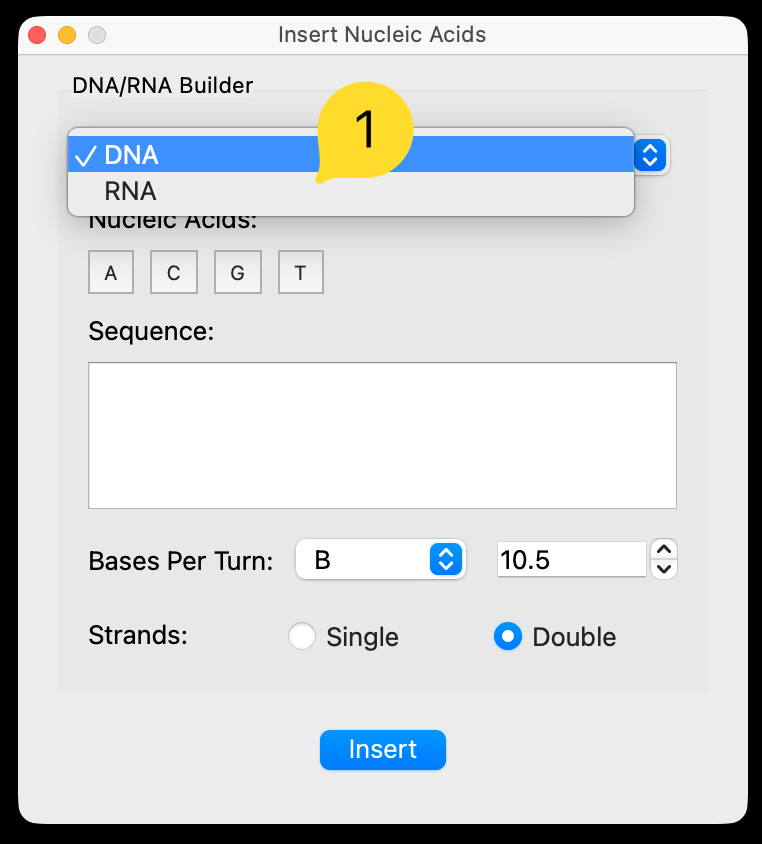Add a G base to the sequence
762x844 pixels.
click(x=237, y=272)
